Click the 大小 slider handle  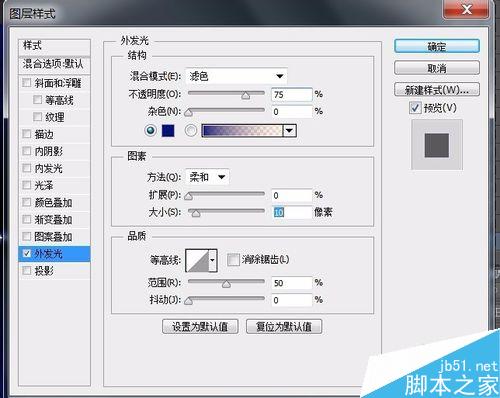tap(196, 213)
